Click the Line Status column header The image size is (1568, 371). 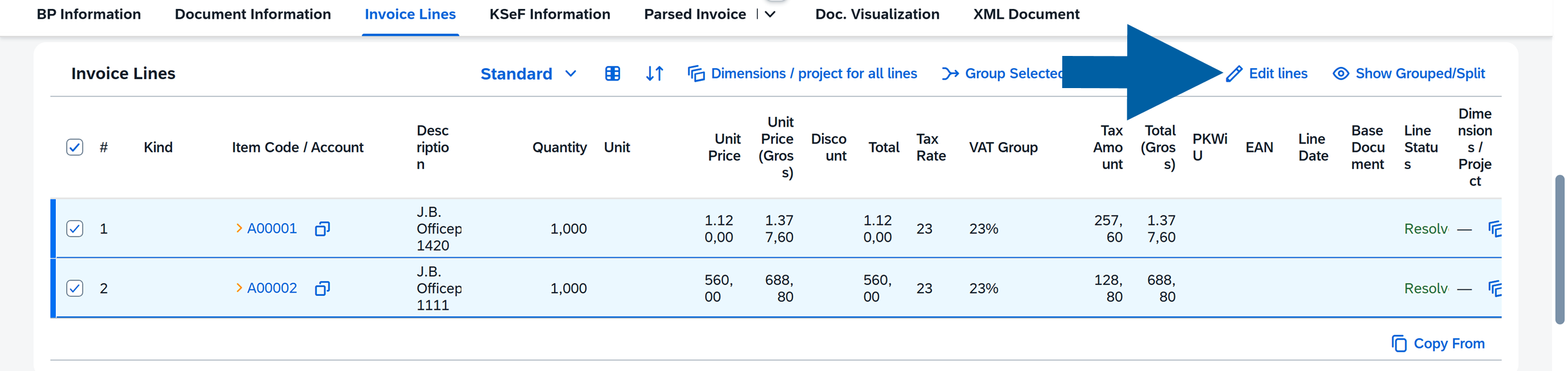[x=1421, y=147]
